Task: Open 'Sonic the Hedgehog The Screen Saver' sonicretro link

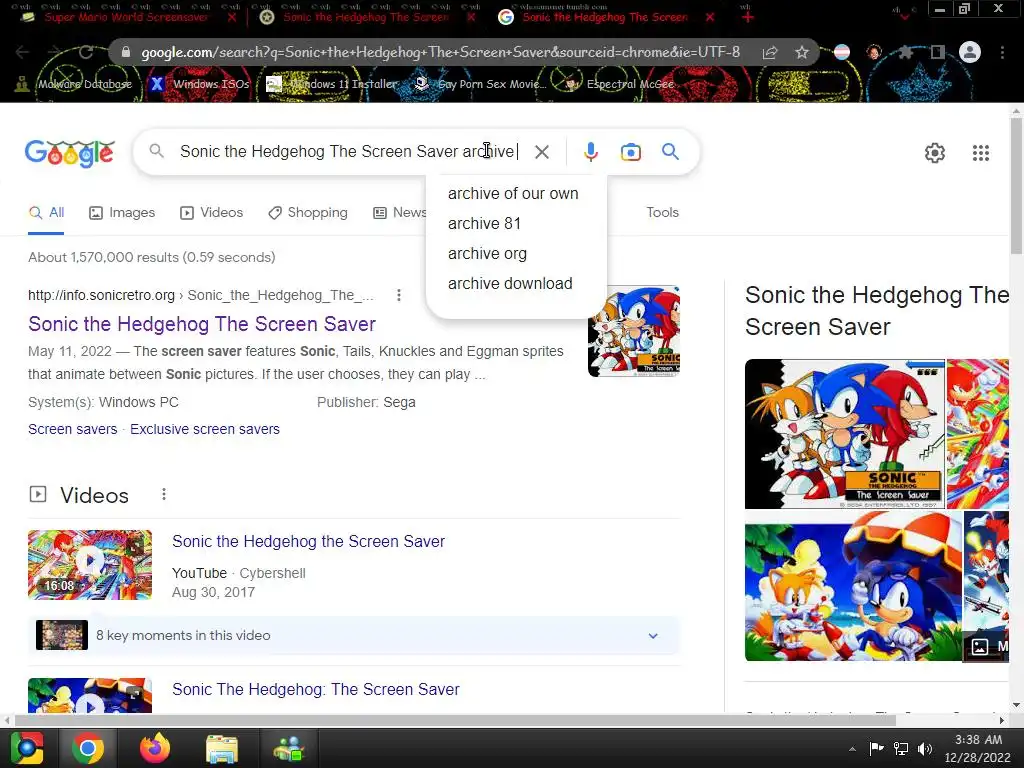Action: click(202, 324)
